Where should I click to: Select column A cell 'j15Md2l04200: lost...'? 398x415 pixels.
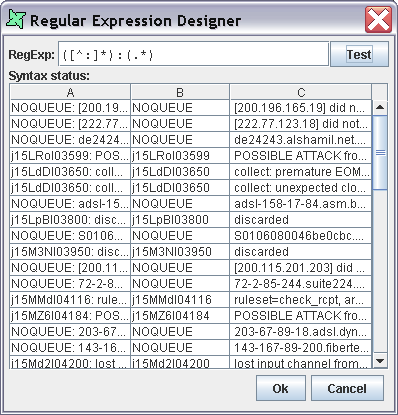click(70, 362)
